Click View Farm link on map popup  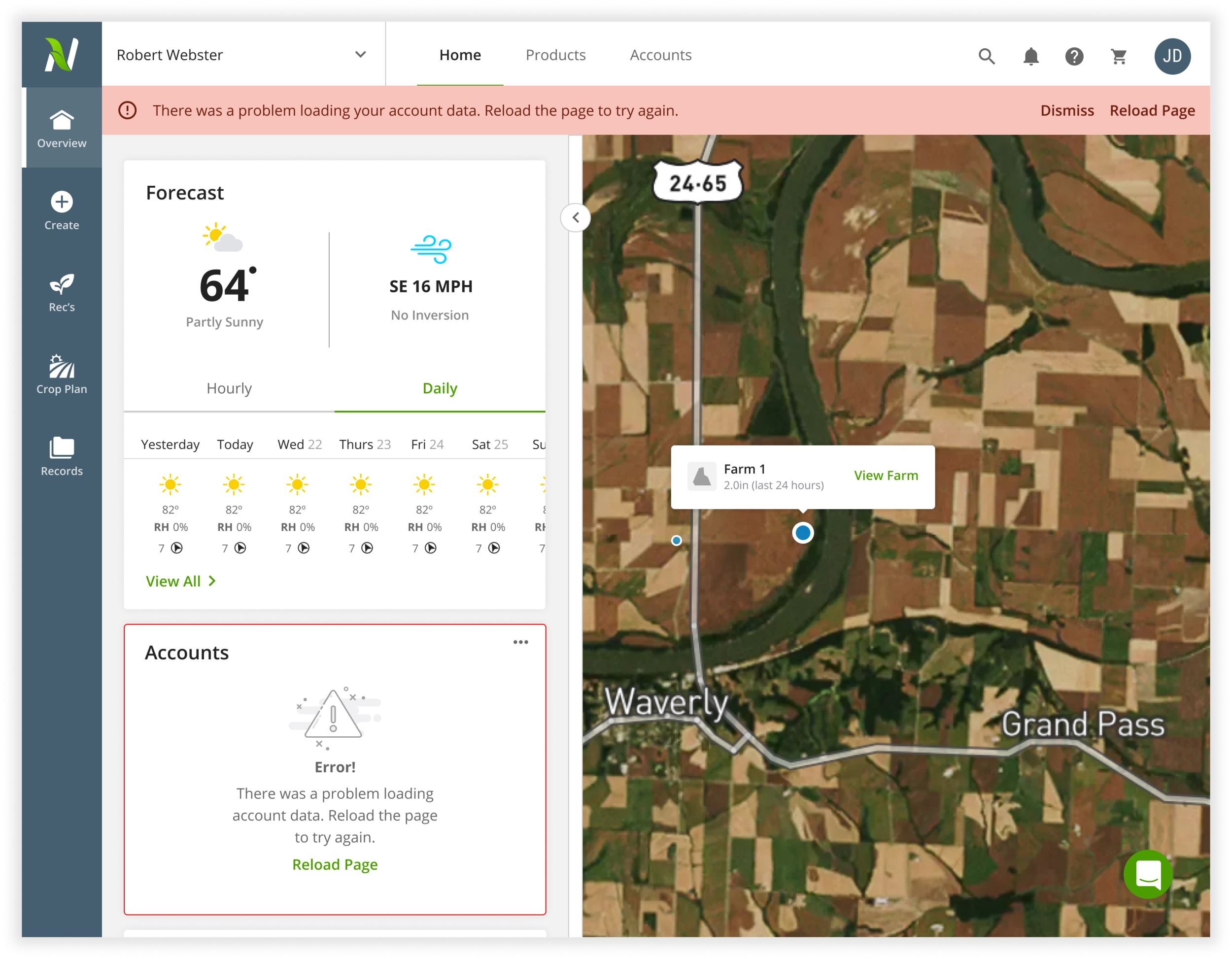point(885,476)
